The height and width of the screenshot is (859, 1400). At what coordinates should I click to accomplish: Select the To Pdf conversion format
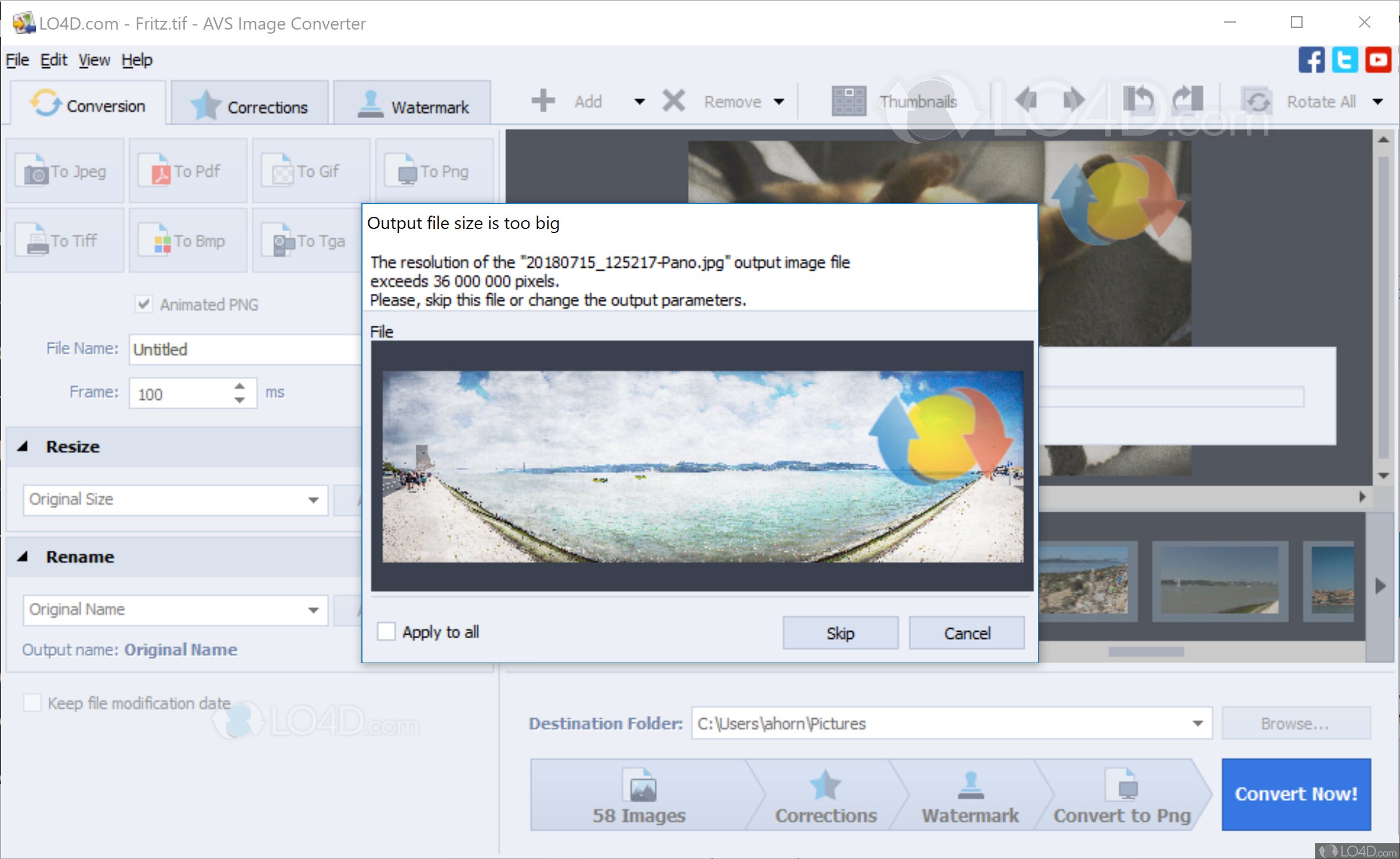(188, 170)
